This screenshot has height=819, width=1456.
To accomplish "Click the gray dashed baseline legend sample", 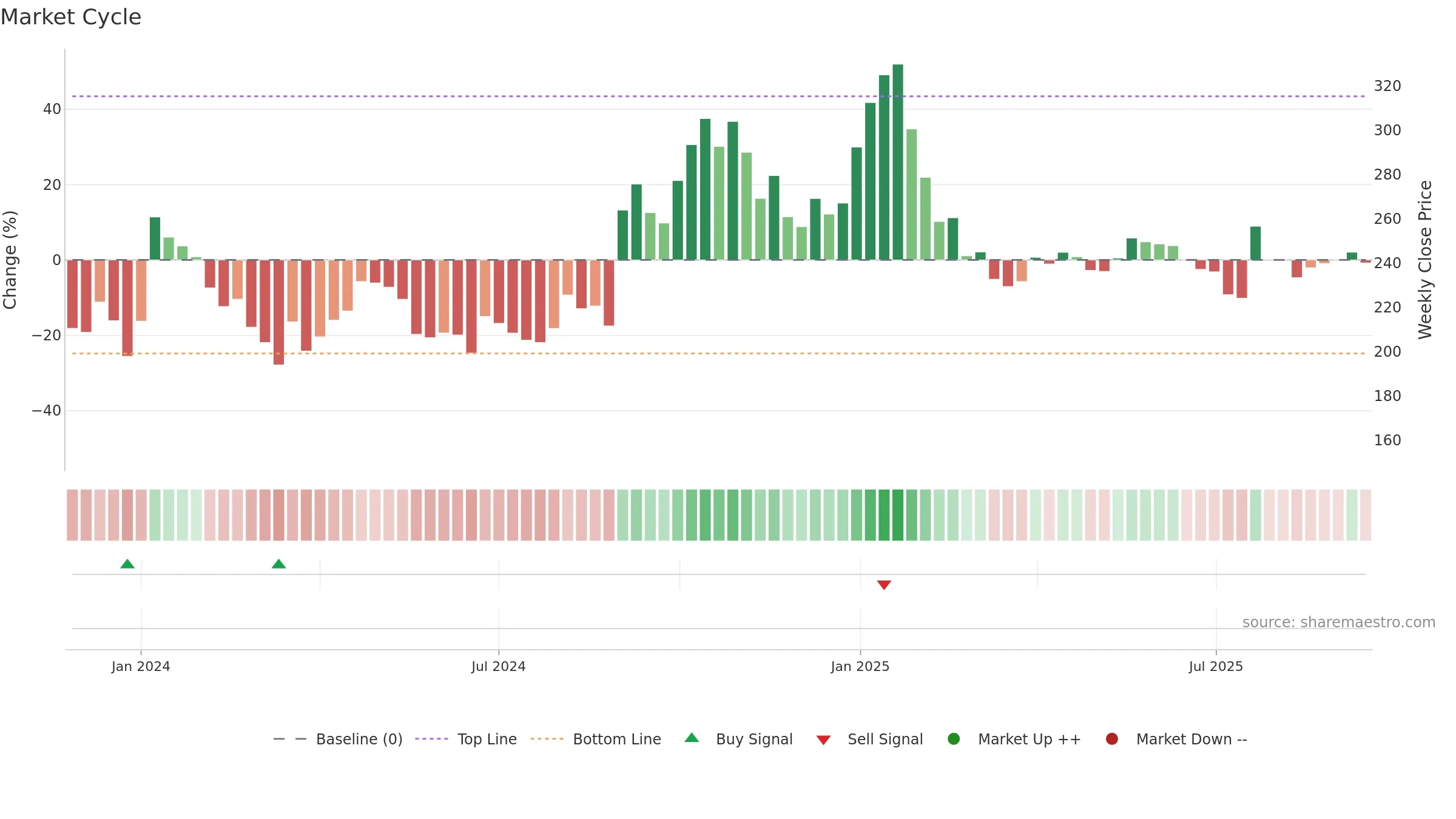I will (x=290, y=739).
